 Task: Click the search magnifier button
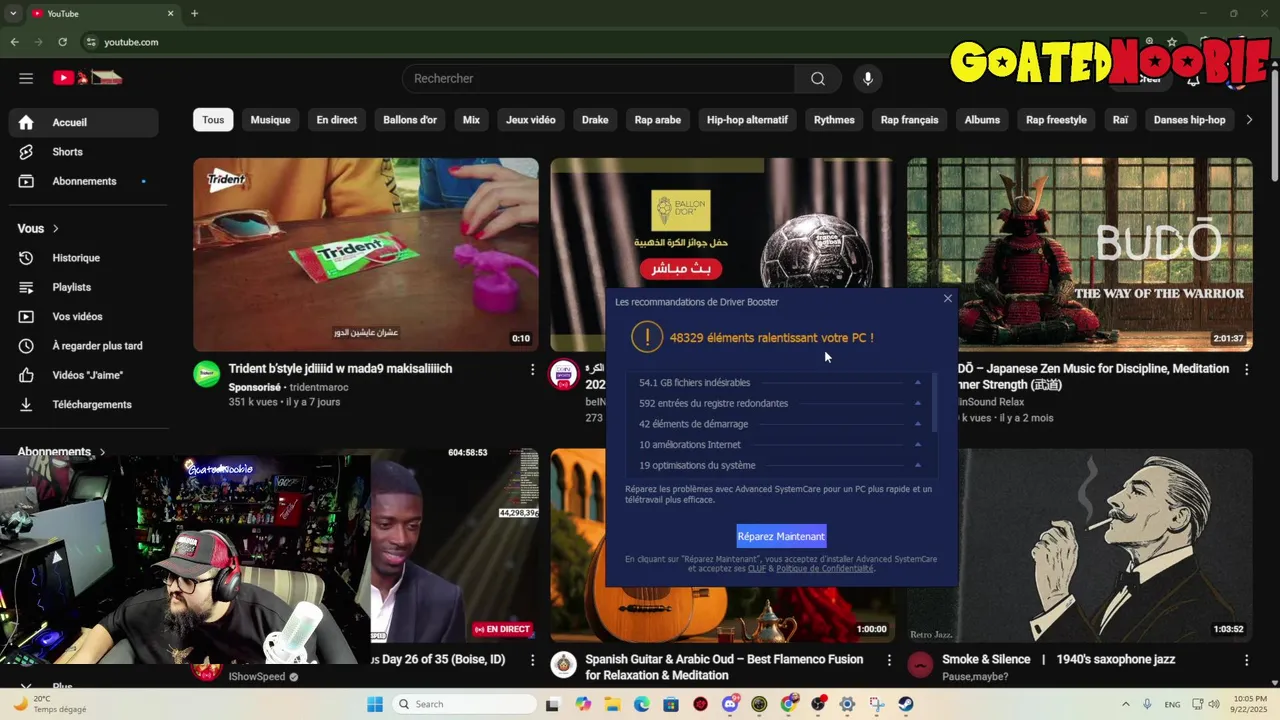coord(818,79)
